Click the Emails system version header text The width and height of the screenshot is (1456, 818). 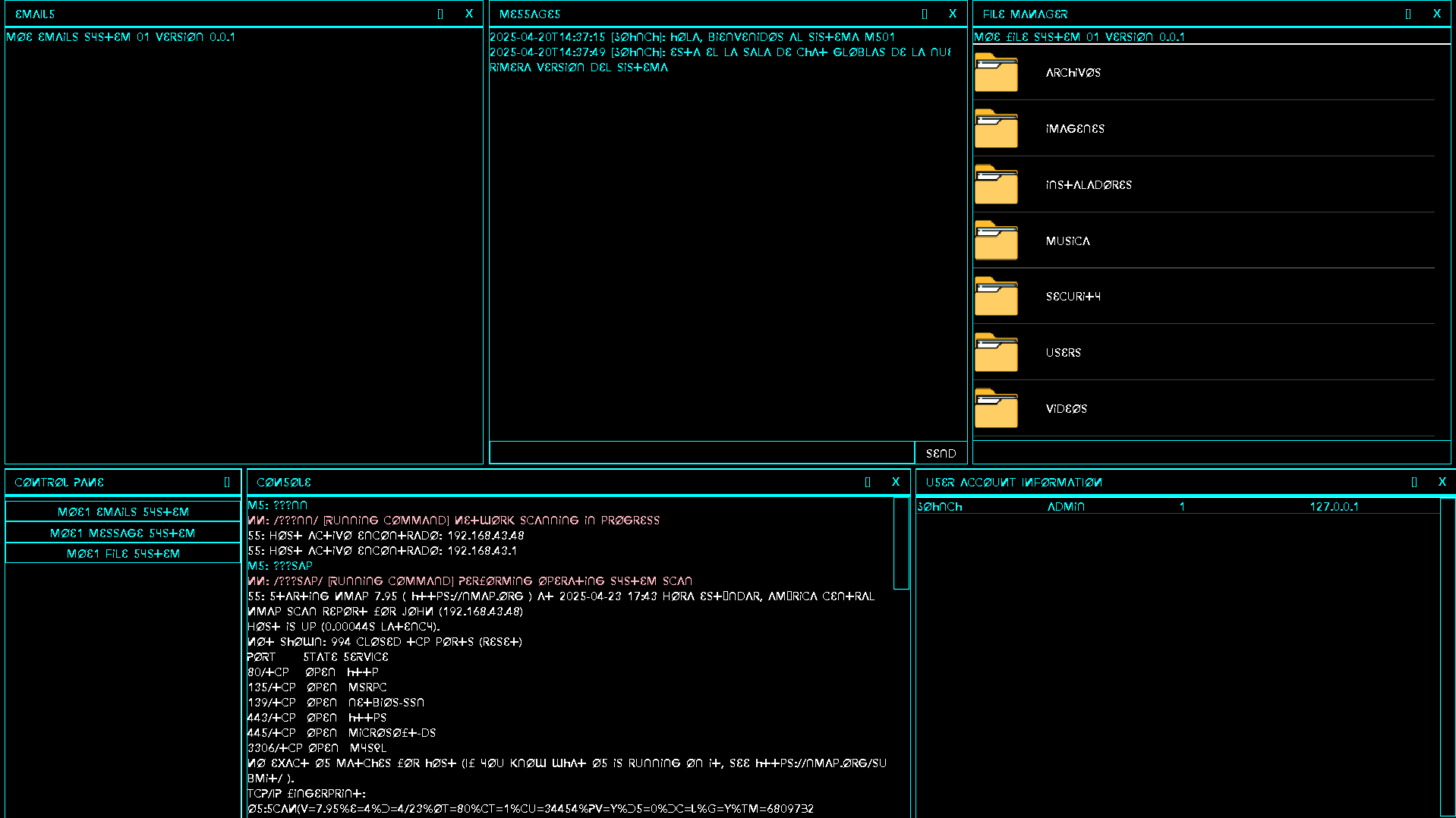tap(121, 36)
